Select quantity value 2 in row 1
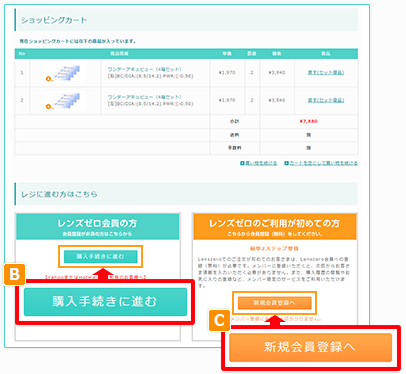The height and width of the screenshot is (374, 406). point(252,72)
